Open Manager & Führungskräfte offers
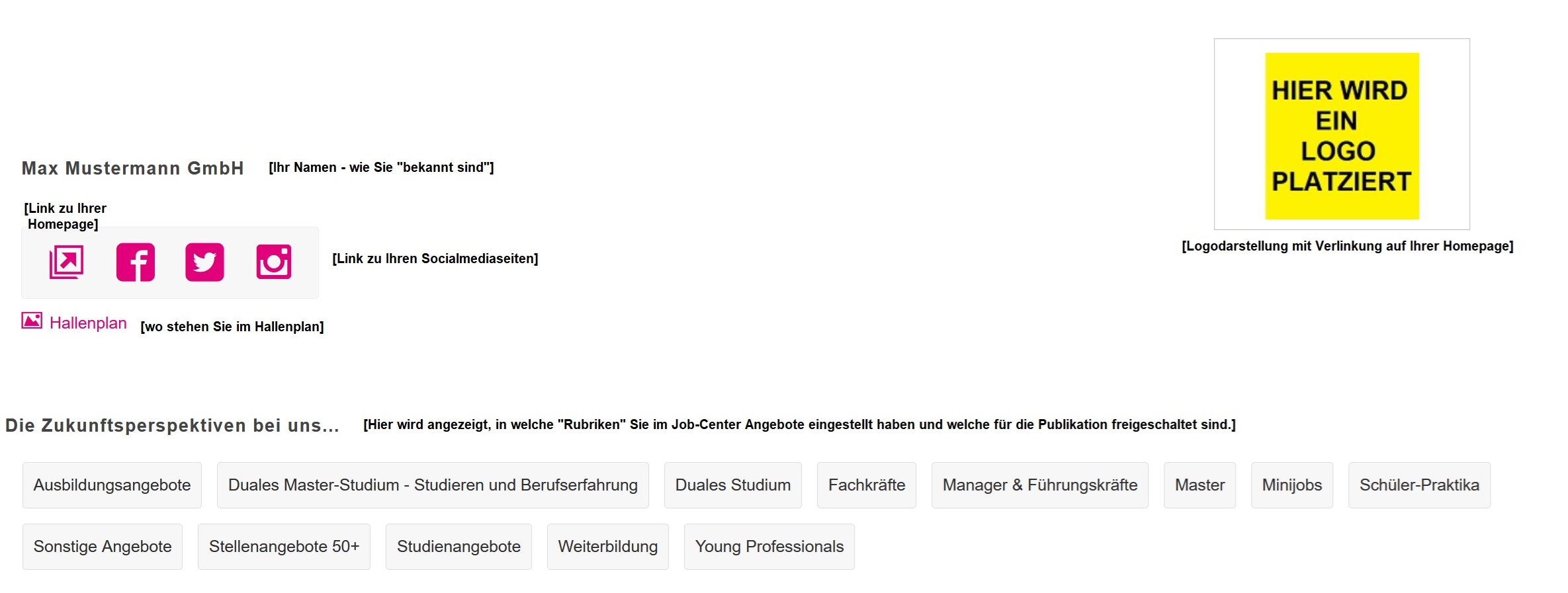Screen dimensions: 1568x593 1039,485
